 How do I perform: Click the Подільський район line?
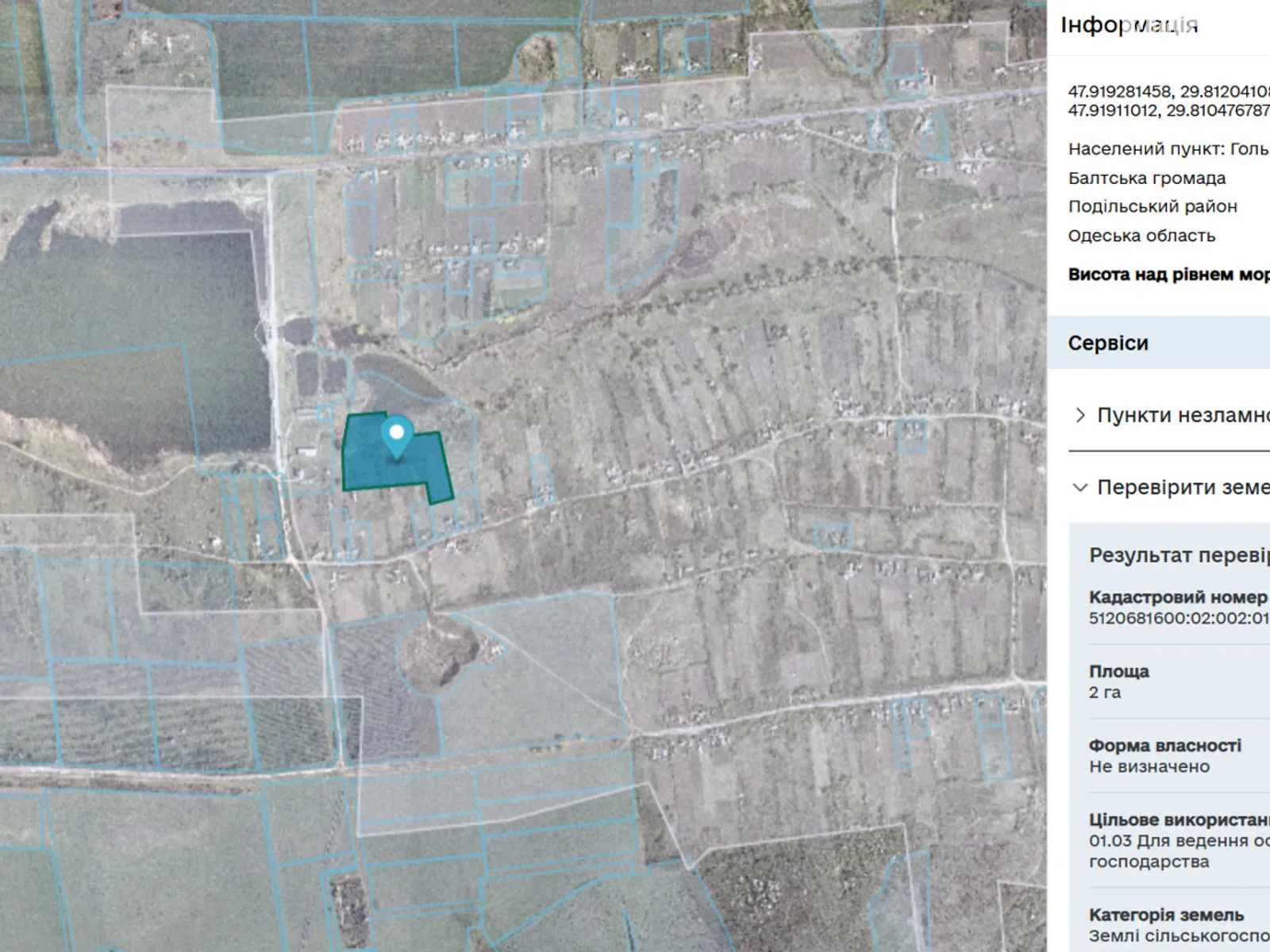(x=1153, y=206)
